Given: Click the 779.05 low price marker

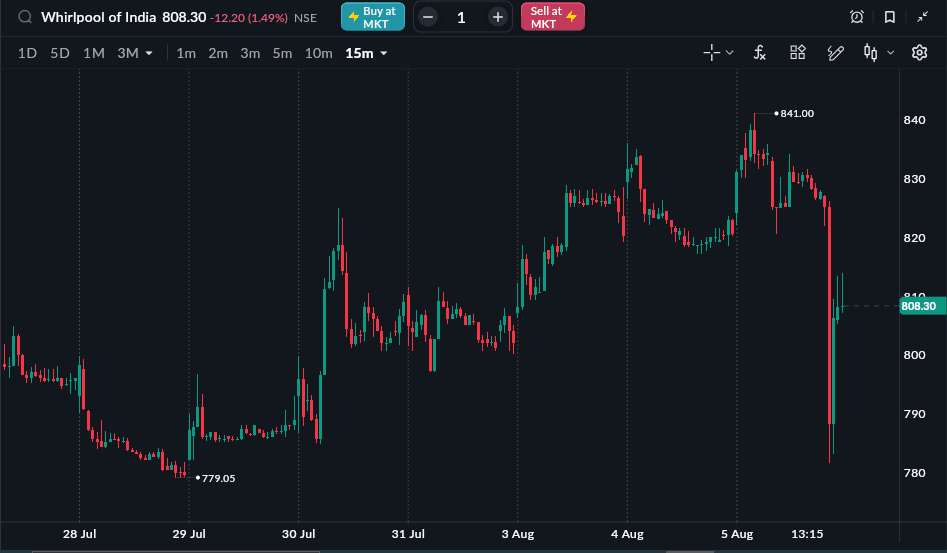Looking at the screenshot, I should [216, 478].
